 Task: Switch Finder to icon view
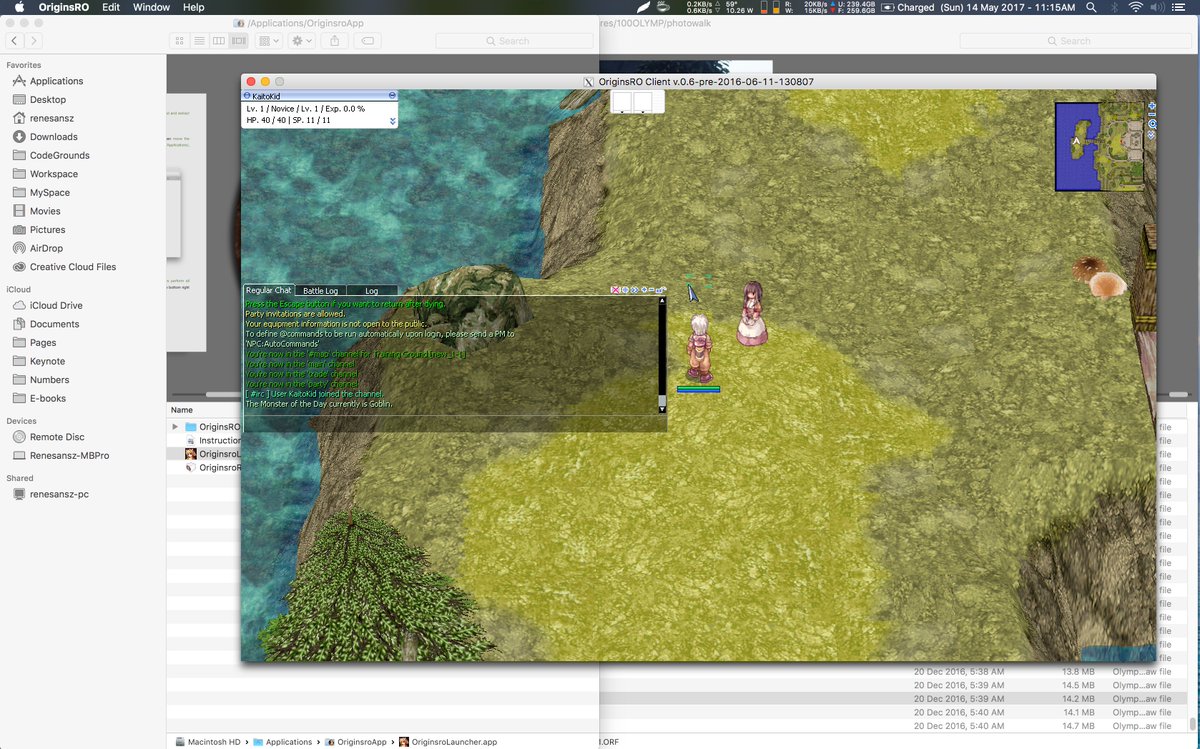coord(180,41)
